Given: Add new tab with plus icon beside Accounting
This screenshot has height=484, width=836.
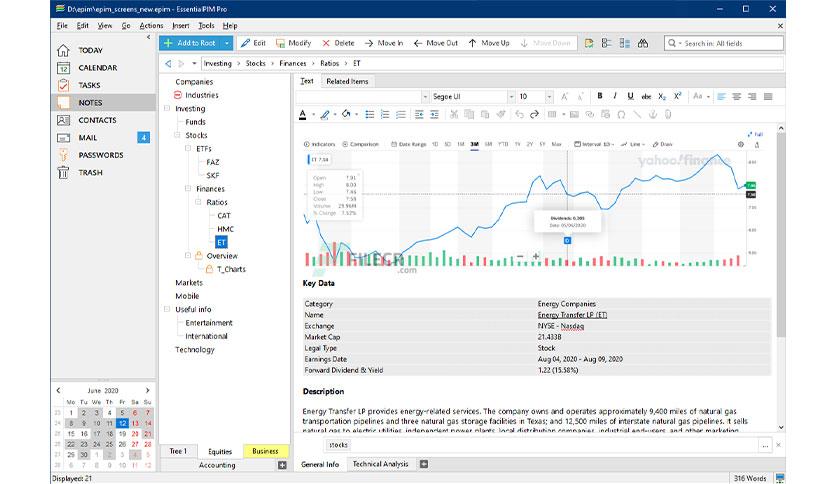Looking at the screenshot, I should click(282, 465).
